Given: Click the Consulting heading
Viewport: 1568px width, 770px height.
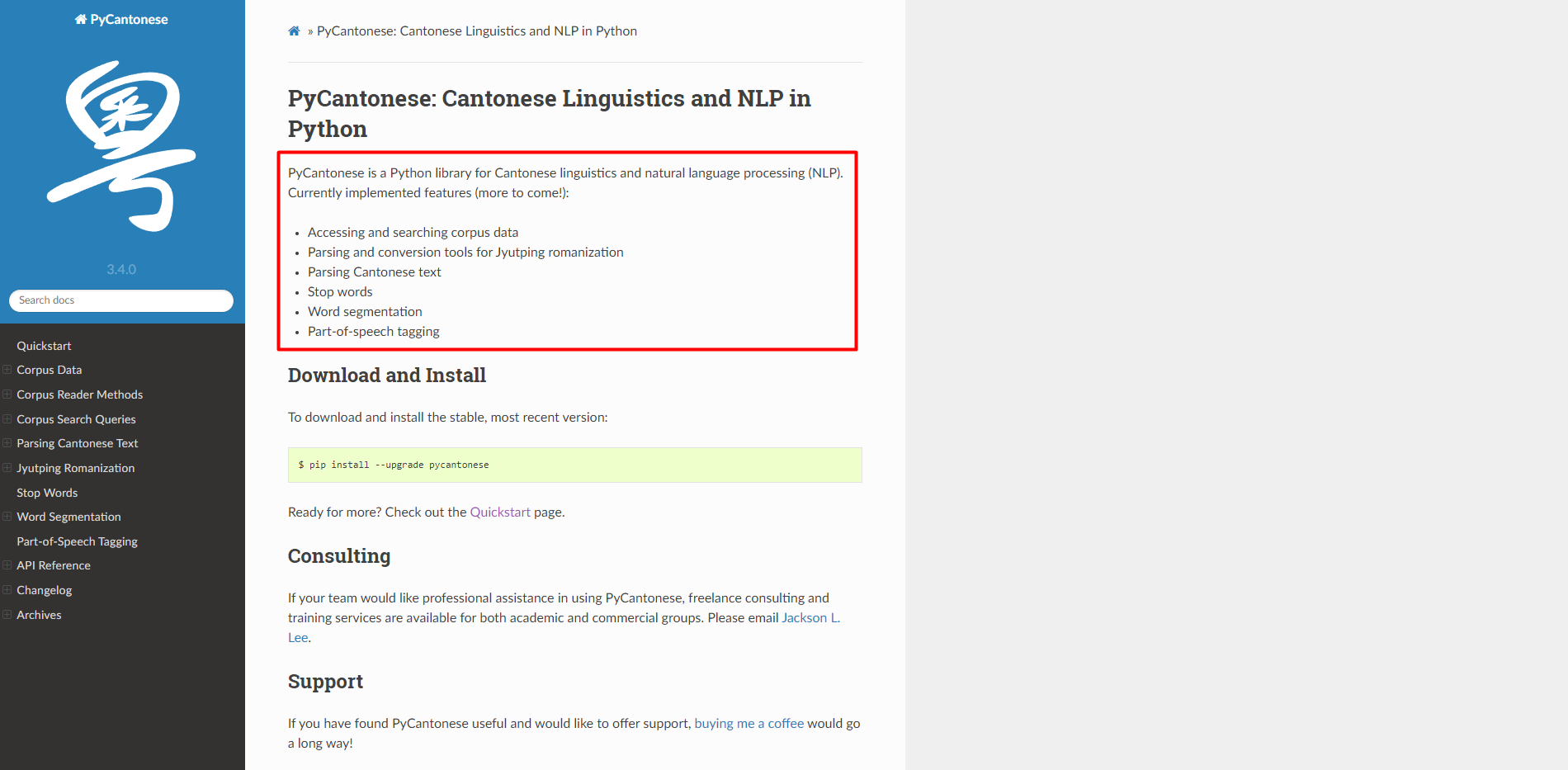Looking at the screenshot, I should pyautogui.click(x=339, y=556).
